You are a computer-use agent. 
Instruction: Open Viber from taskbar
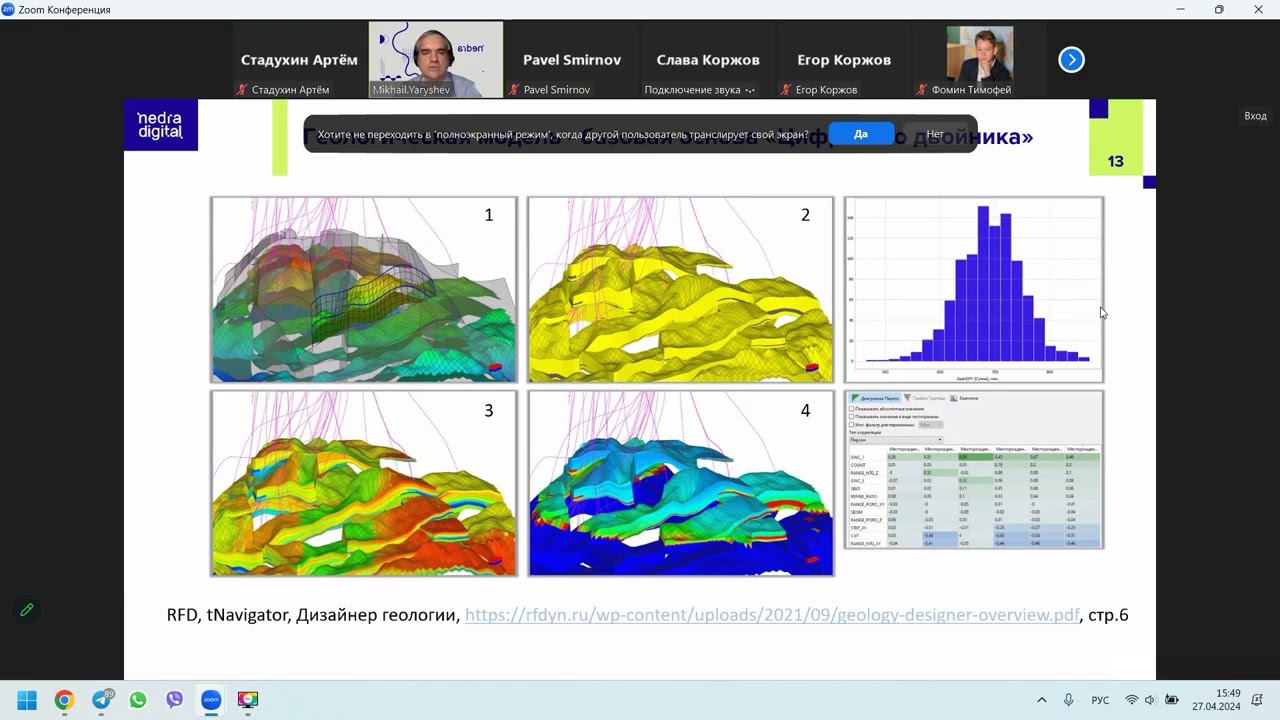174,700
